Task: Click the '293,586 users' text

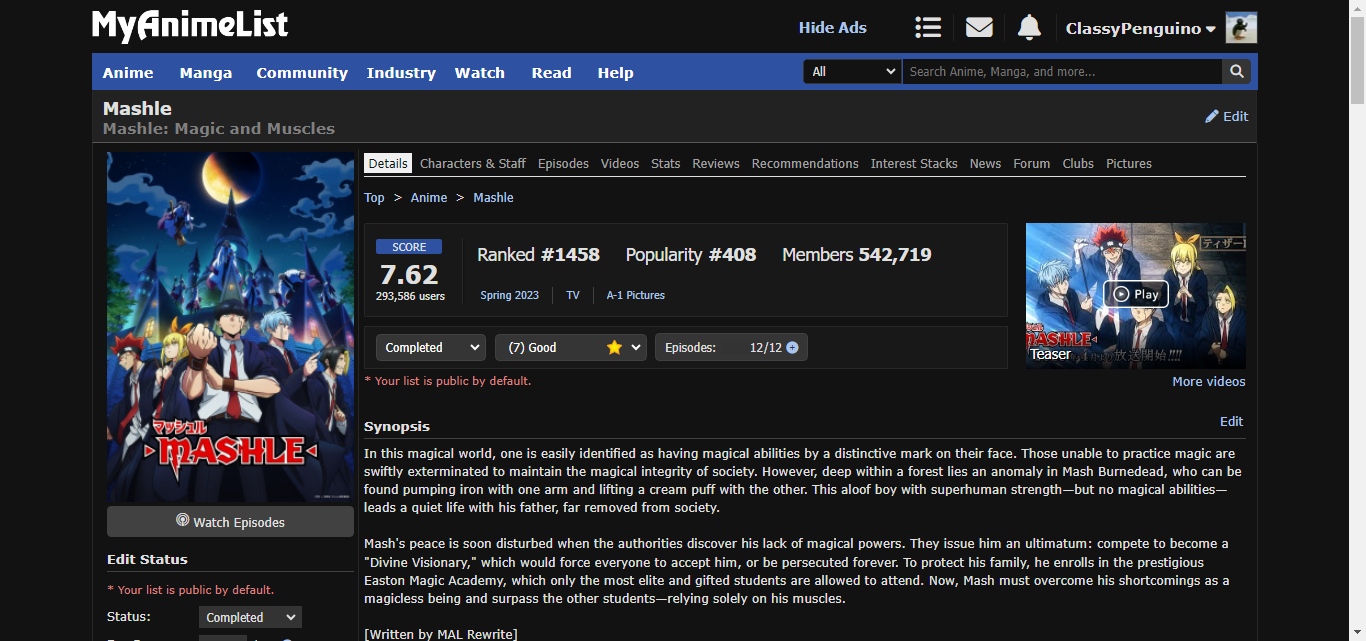Action: click(410, 296)
